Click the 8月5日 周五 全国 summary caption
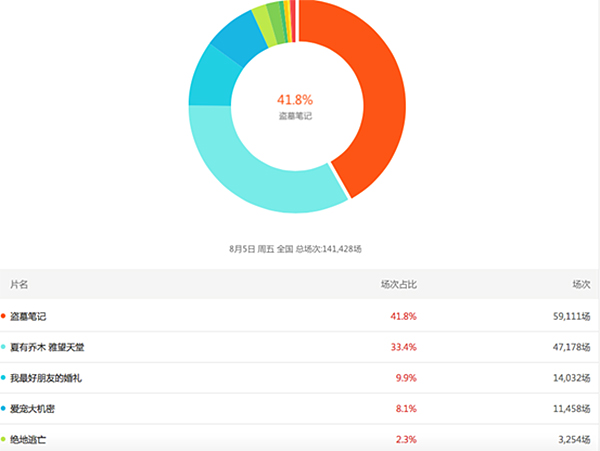The image size is (600, 451). click(x=295, y=247)
